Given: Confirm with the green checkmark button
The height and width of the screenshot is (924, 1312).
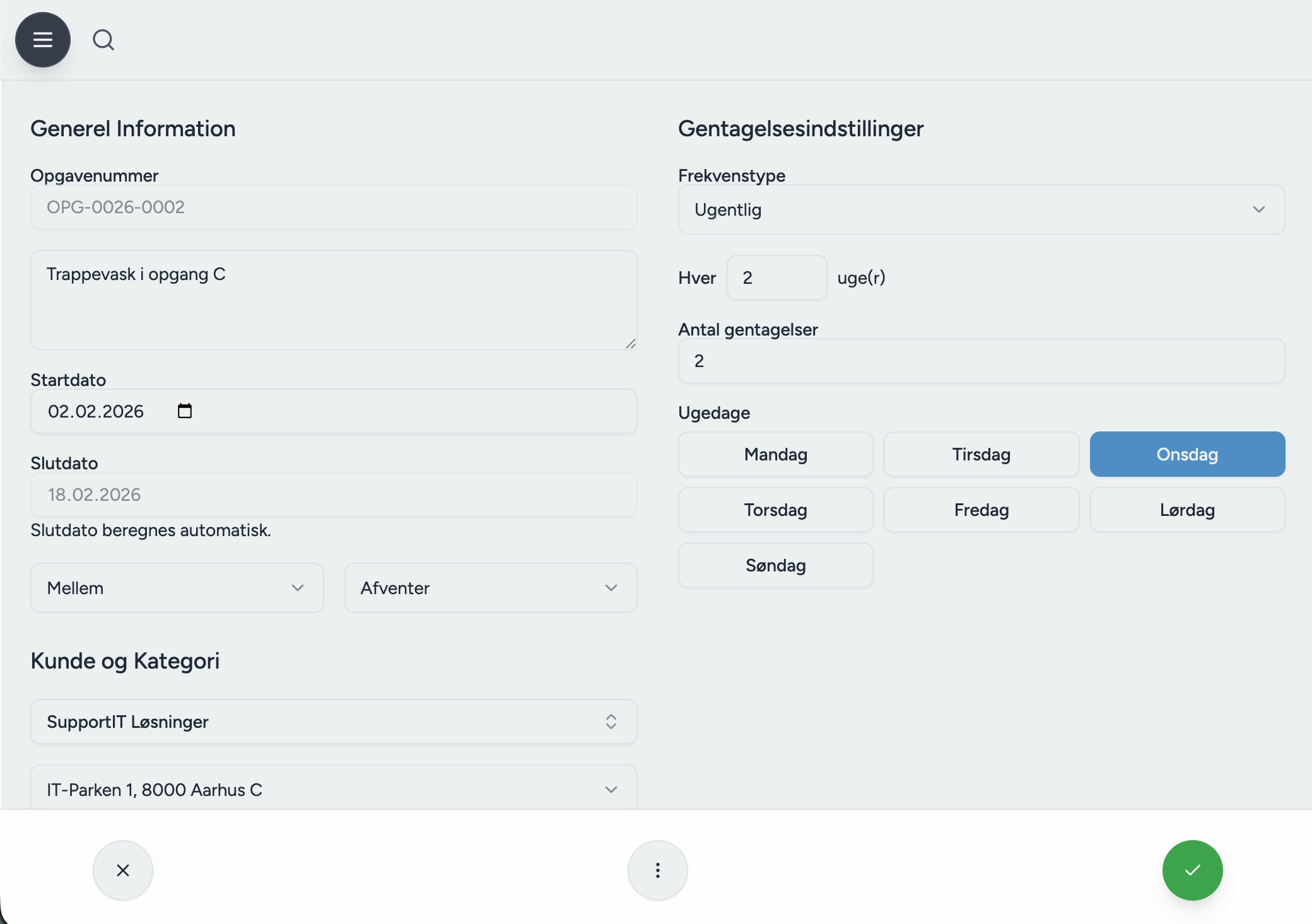Looking at the screenshot, I should [x=1192, y=870].
